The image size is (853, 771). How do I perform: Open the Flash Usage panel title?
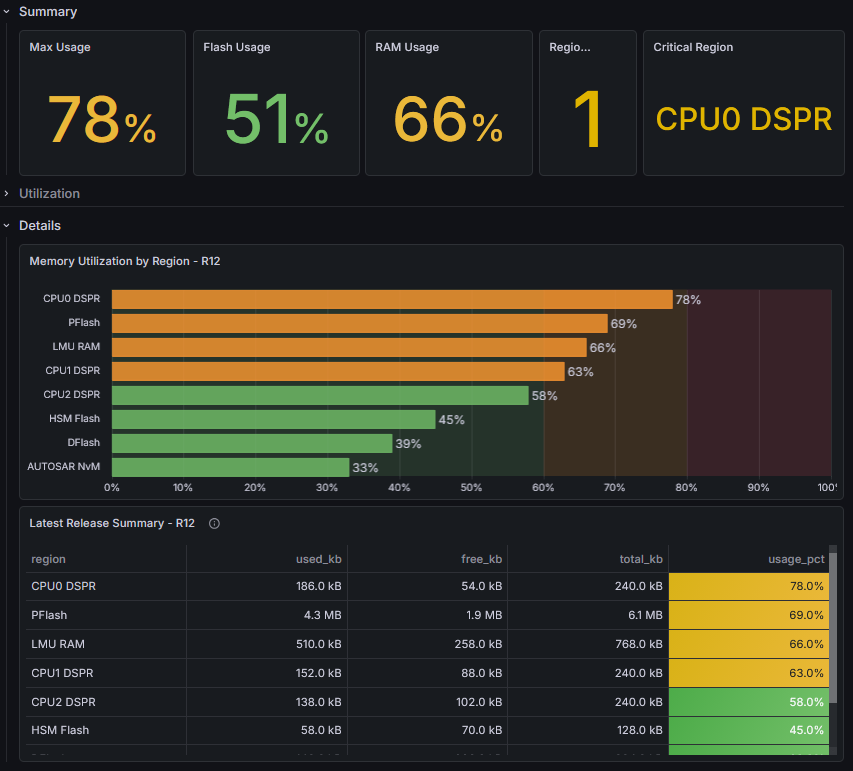click(x=237, y=47)
